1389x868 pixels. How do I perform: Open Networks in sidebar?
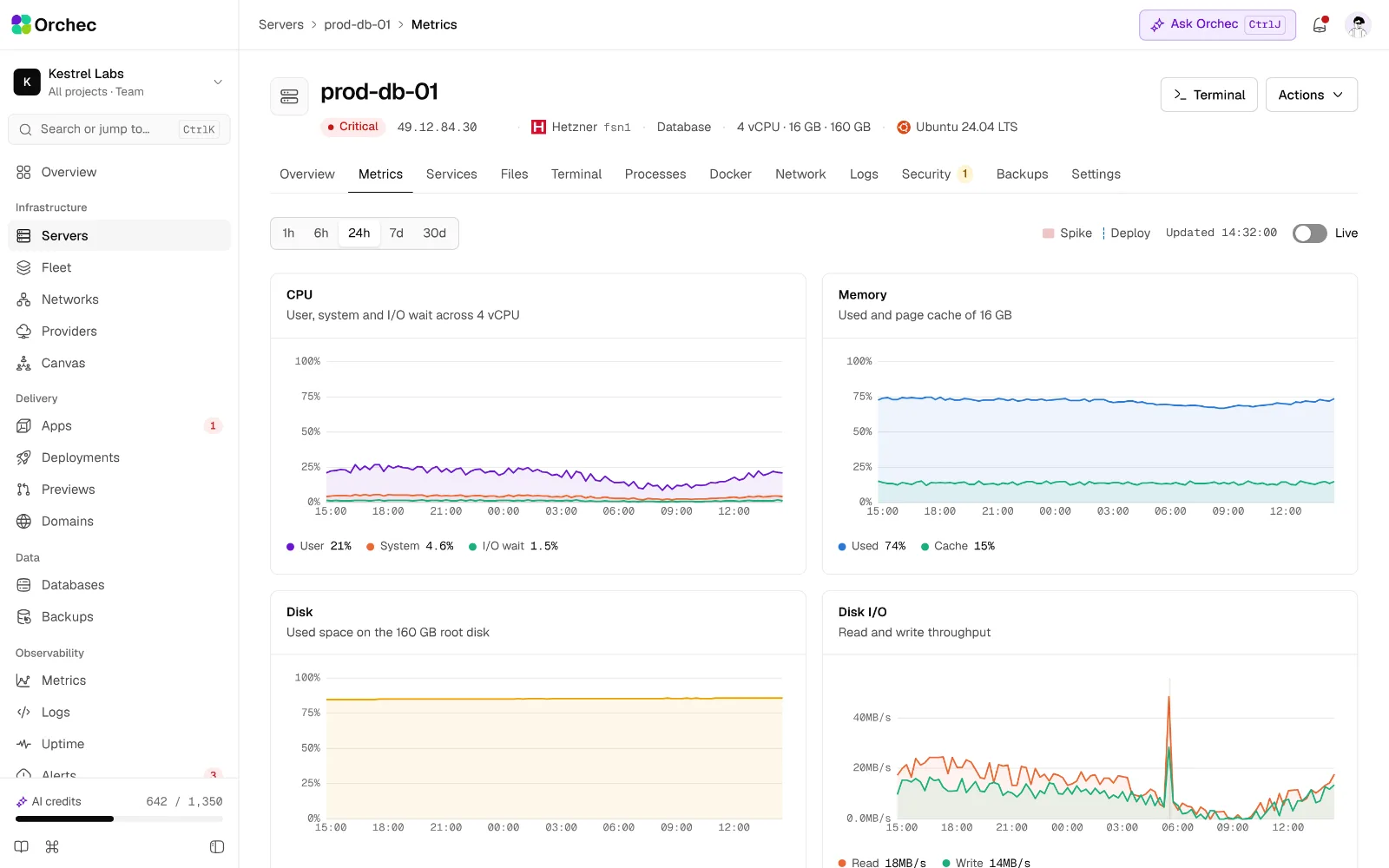pos(119,299)
